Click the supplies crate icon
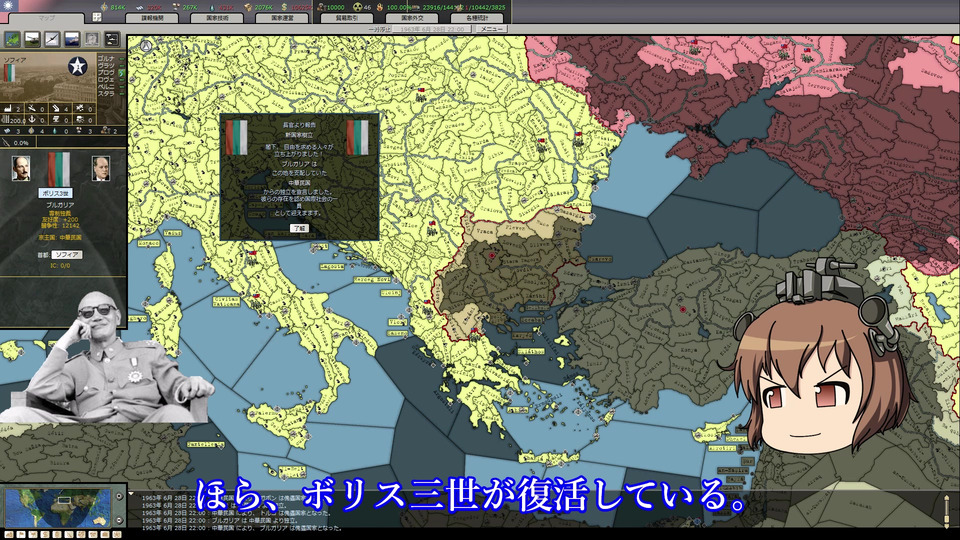 coord(249,7)
